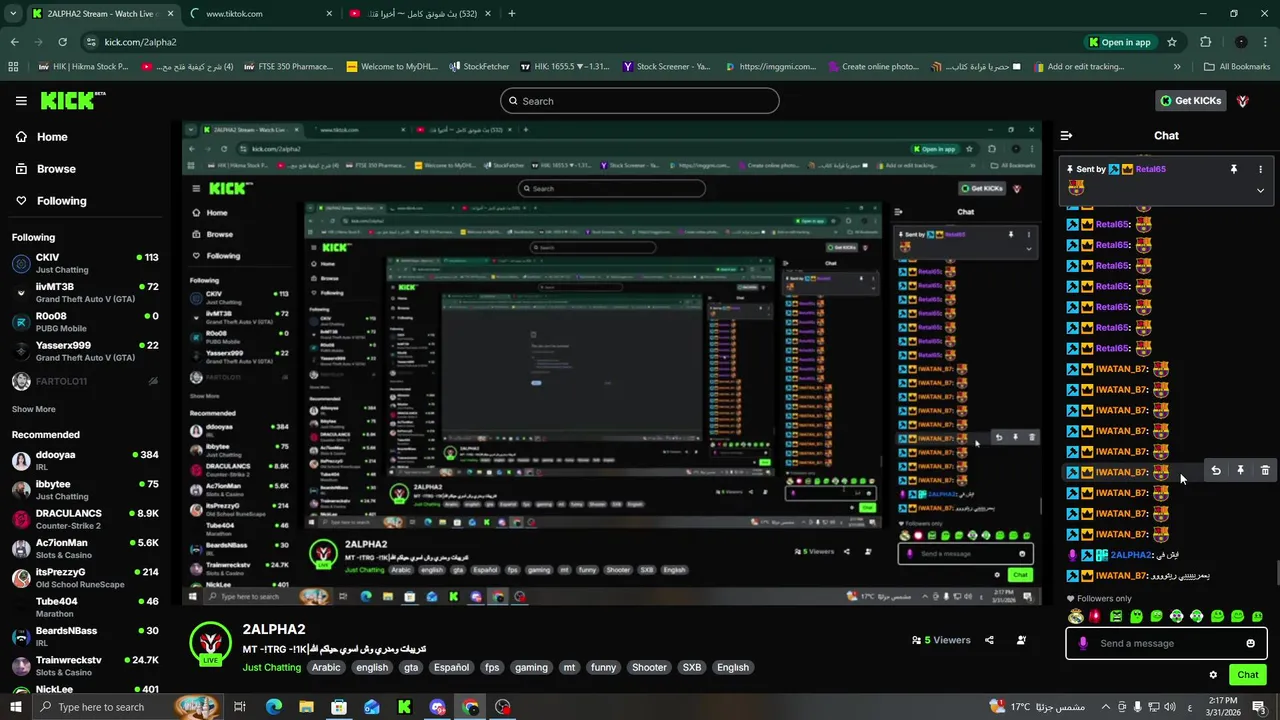The height and width of the screenshot is (720, 1280).
Task: Focus the Kick Search field
Action: tap(640, 101)
